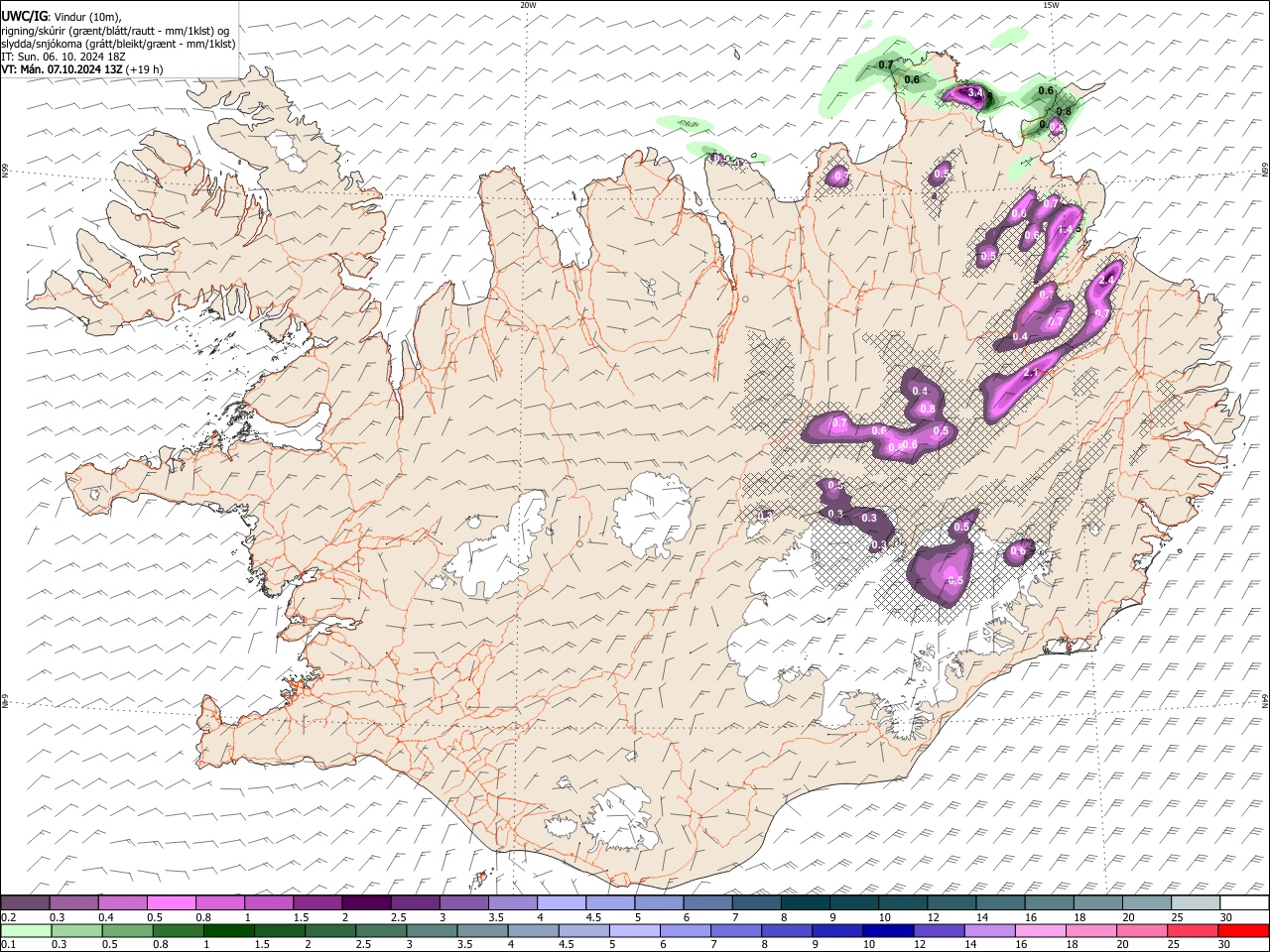This screenshot has height=952, width=1270.
Task: Click the upper legend swatch between 1 and 1.5
Action: [x=270, y=902]
